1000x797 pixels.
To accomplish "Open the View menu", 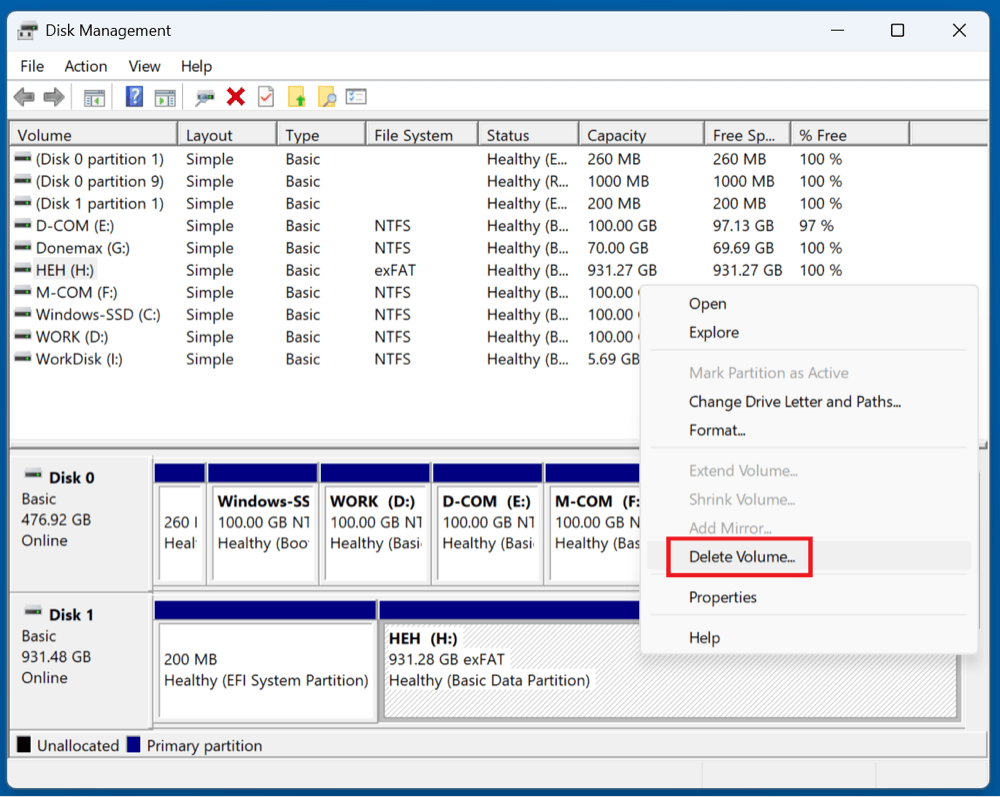I will tap(144, 66).
